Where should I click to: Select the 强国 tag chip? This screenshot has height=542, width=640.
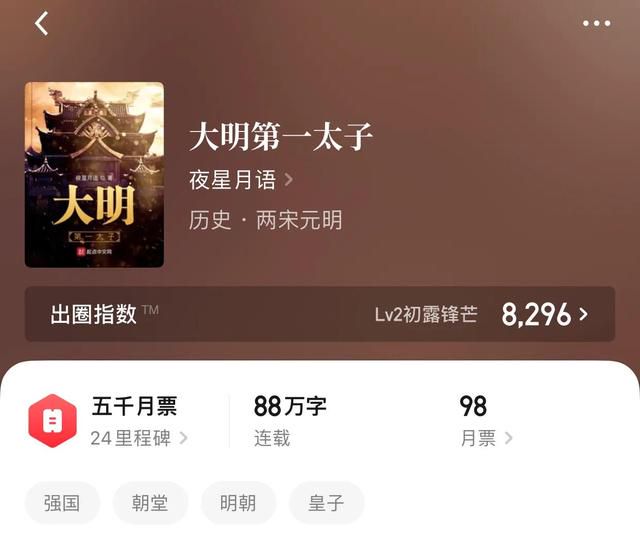[62, 503]
